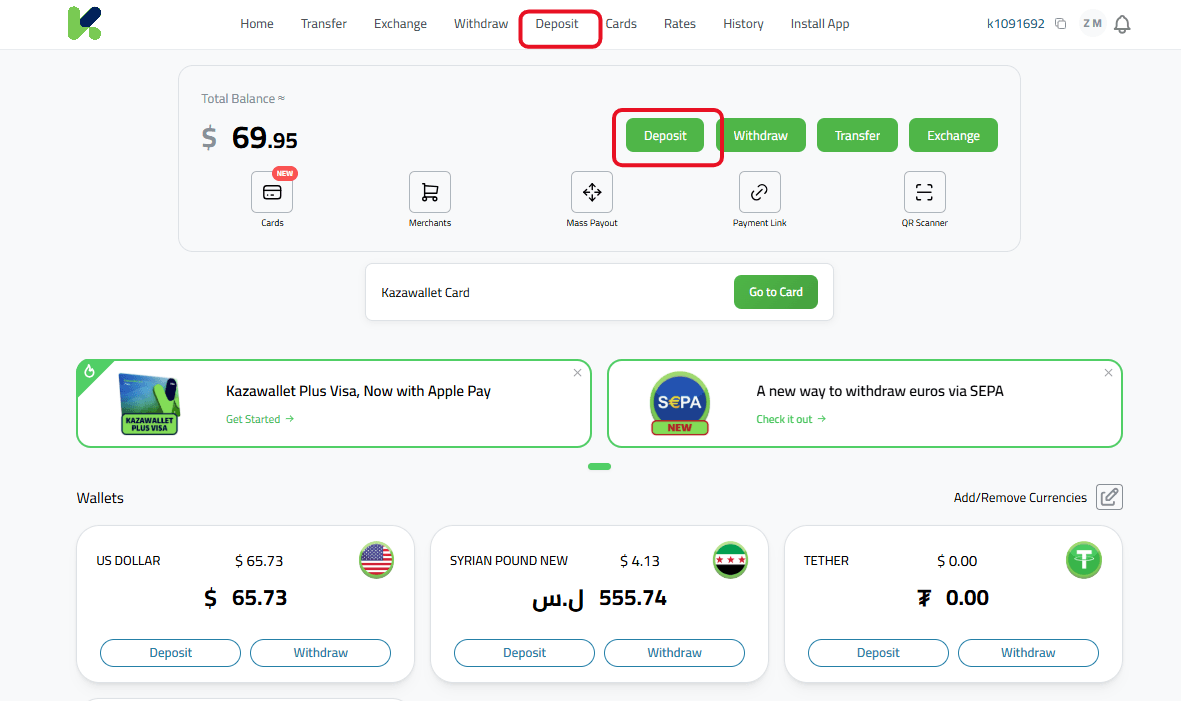Click the green Deposit balance button
This screenshot has width=1181, height=701.
pyautogui.click(x=665, y=136)
